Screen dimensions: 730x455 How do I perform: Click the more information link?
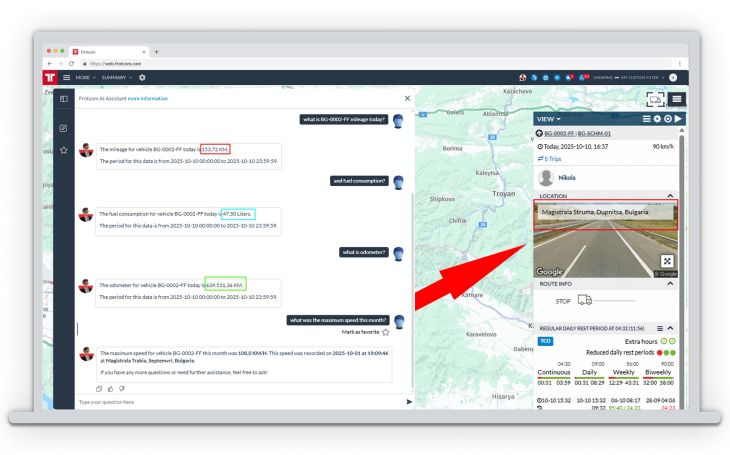pyautogui.click(x=148, y=98)
